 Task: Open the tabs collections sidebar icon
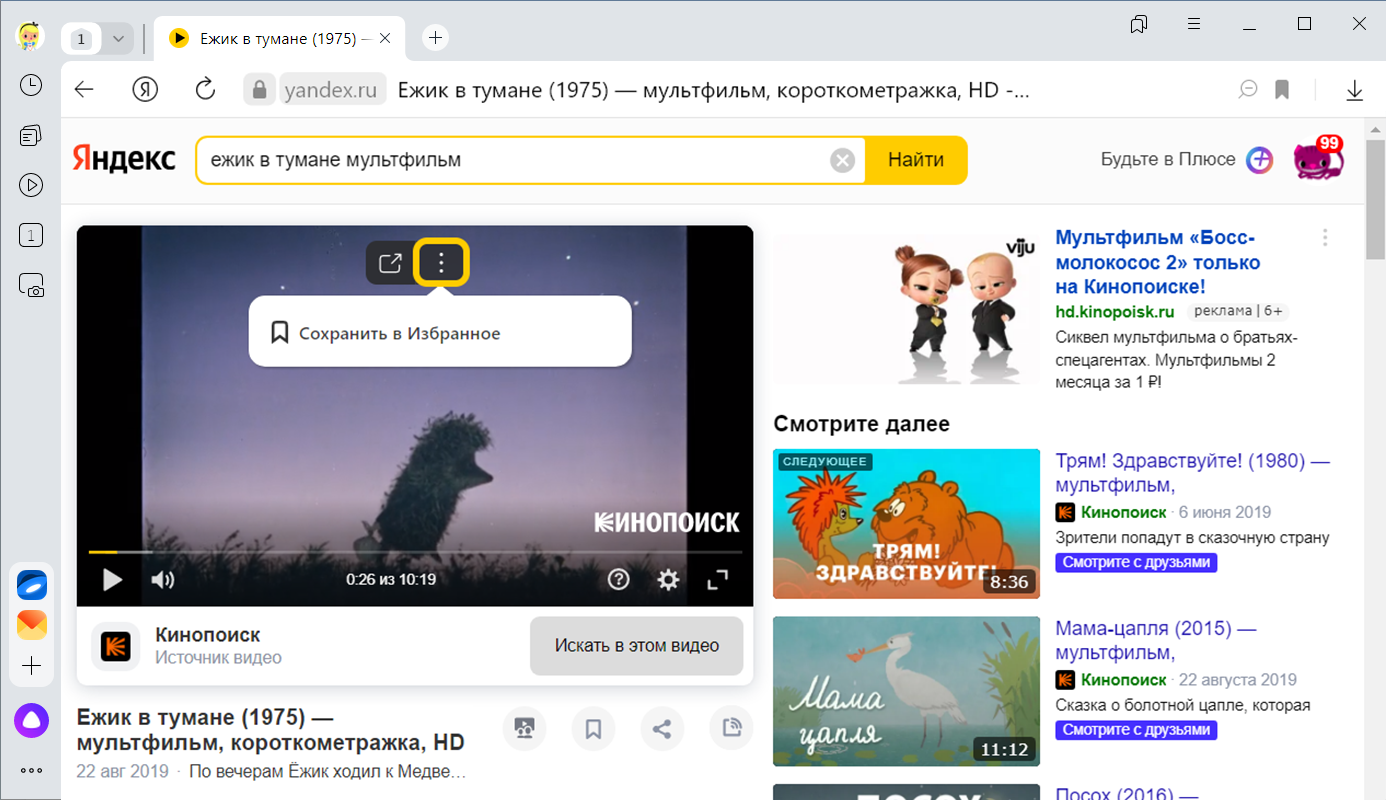point(31,135)
